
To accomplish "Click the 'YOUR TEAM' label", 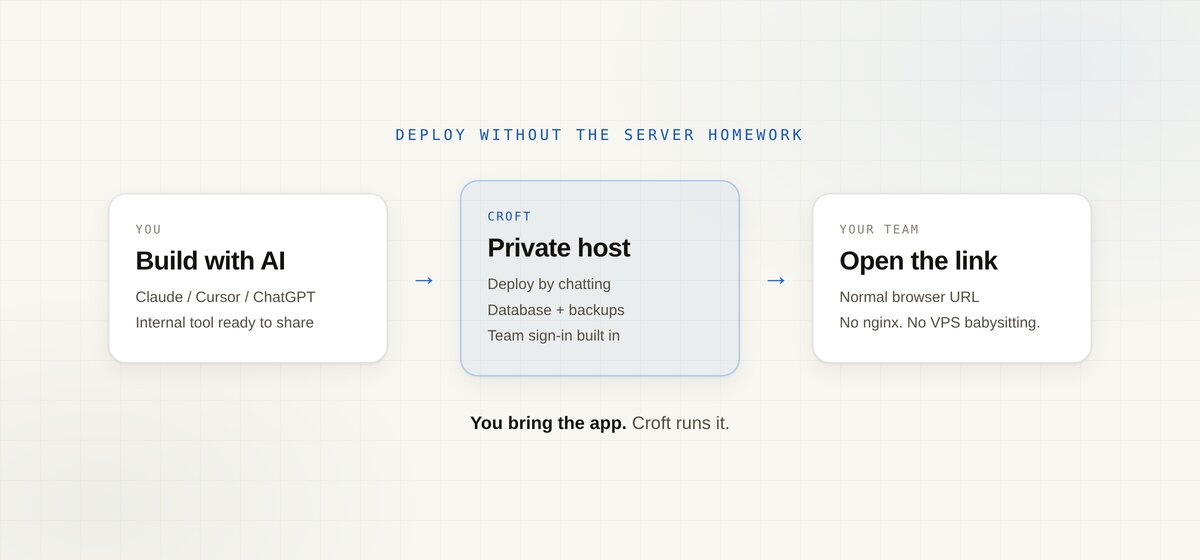I will 879,230.
